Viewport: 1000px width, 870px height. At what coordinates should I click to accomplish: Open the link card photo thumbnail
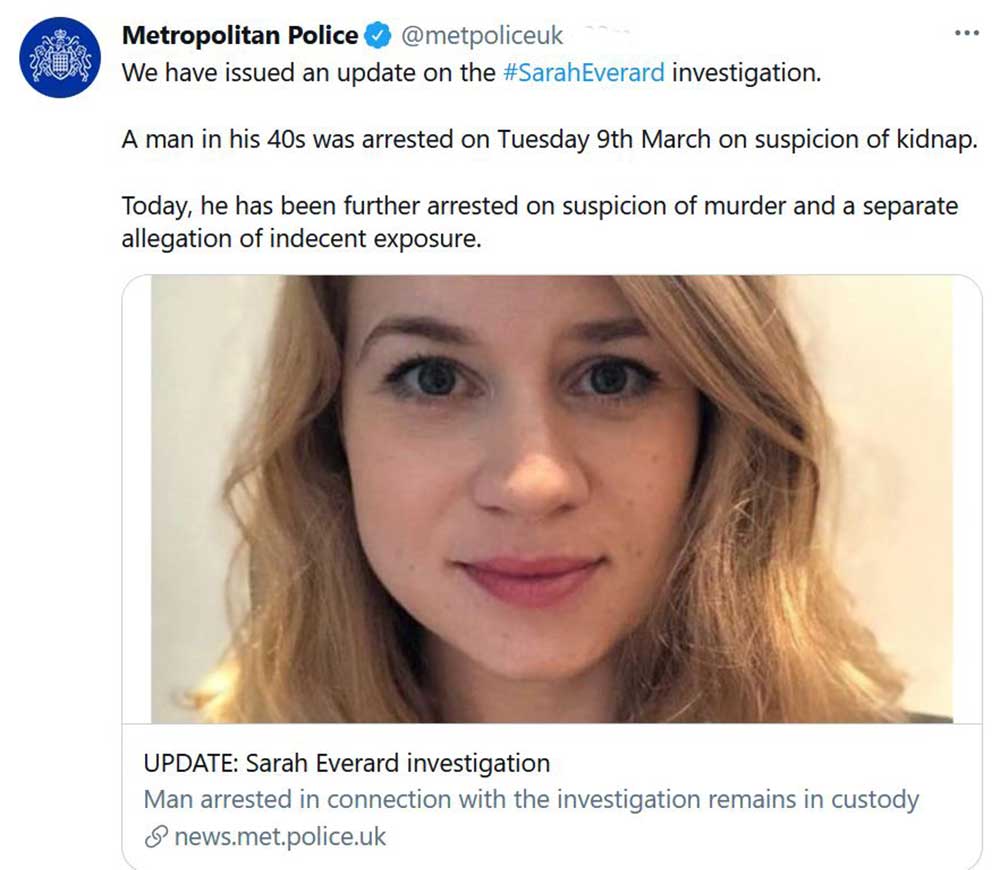(x=551, y=498)
